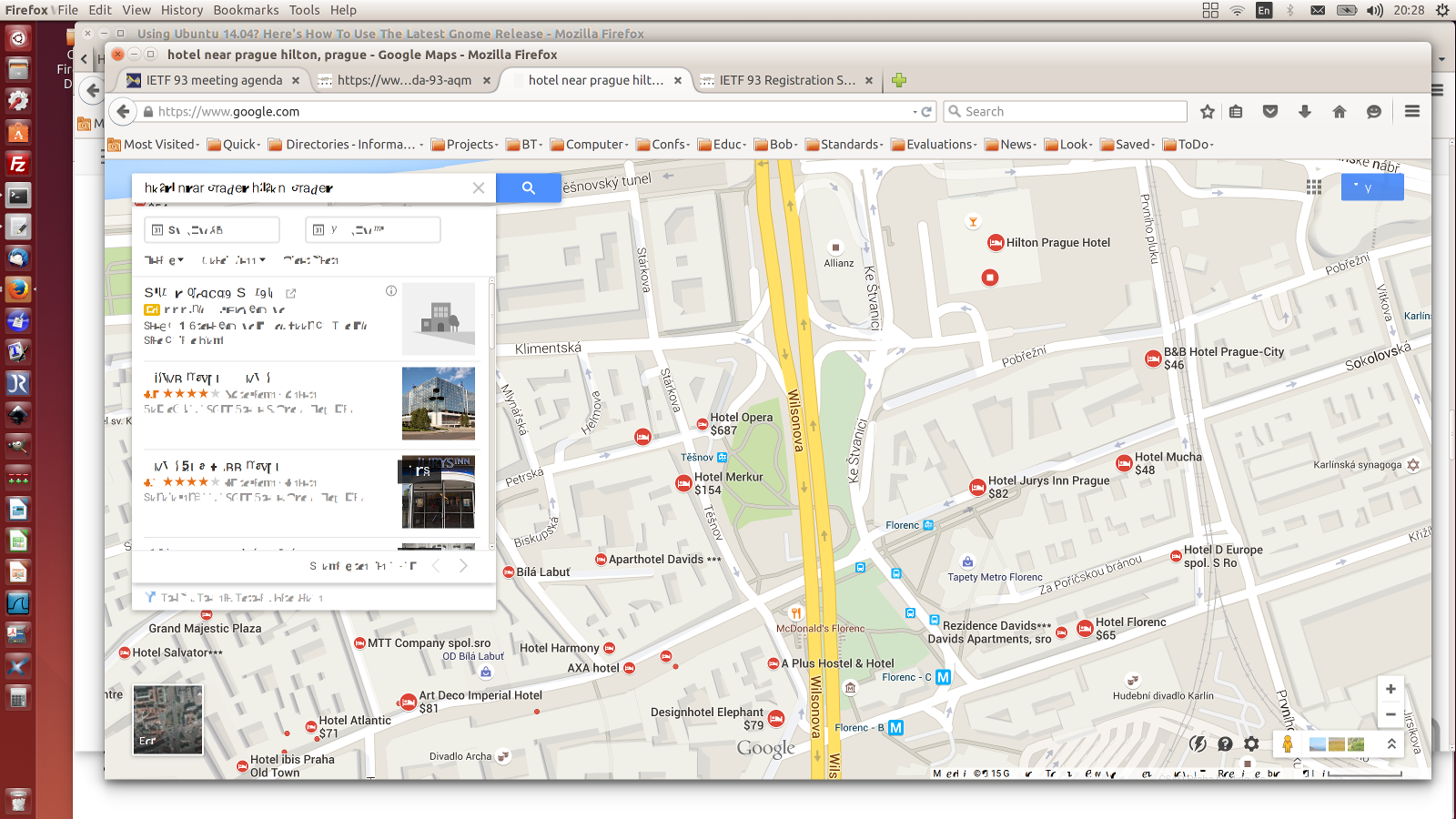Open the map help icon
1456x819 pixels.
[1225, 744]
